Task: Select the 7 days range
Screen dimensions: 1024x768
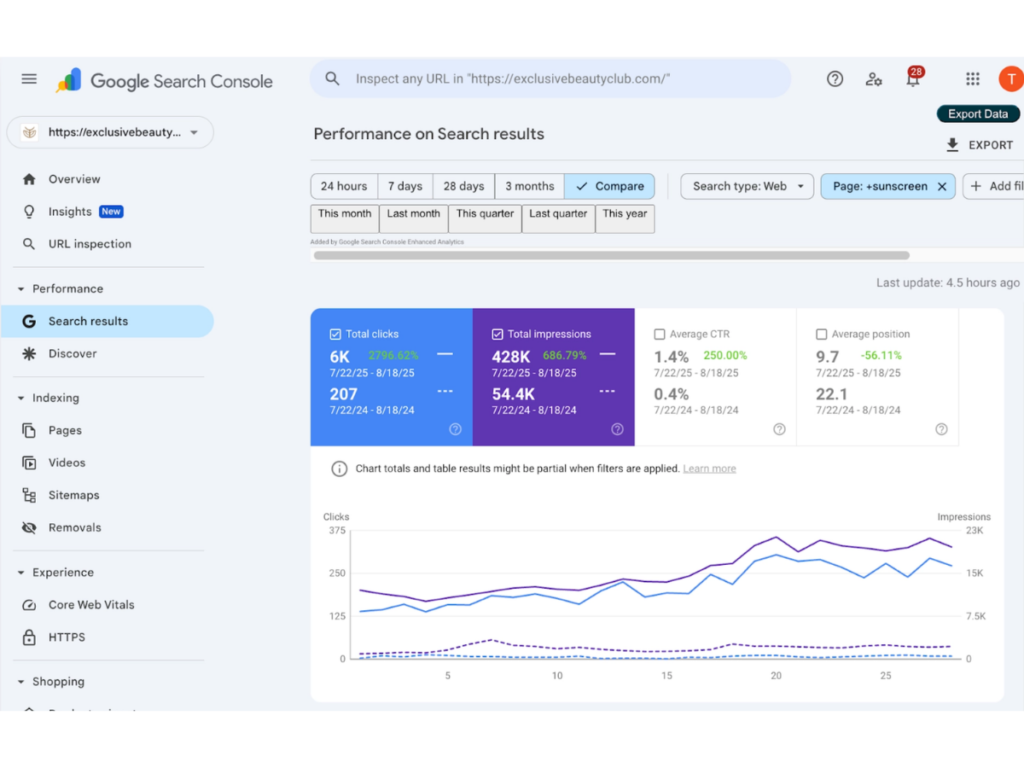Action: pyautogui.click(x=405, y=186)
